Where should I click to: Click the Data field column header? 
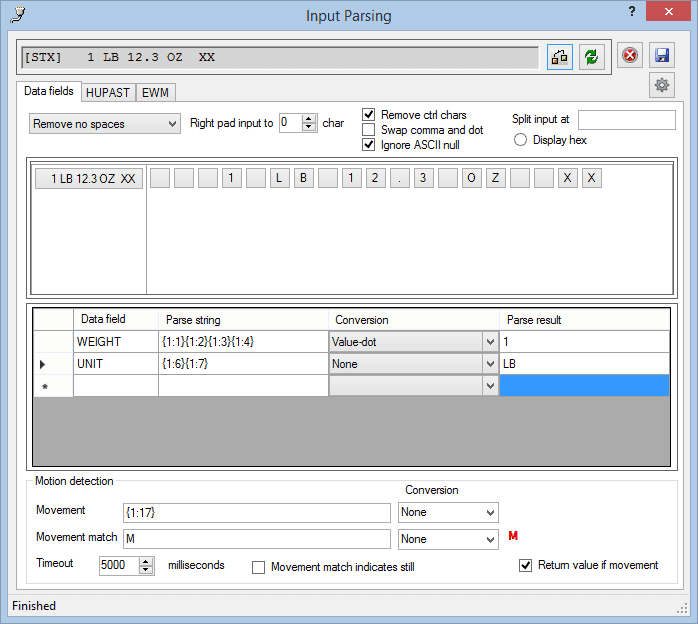116,320
